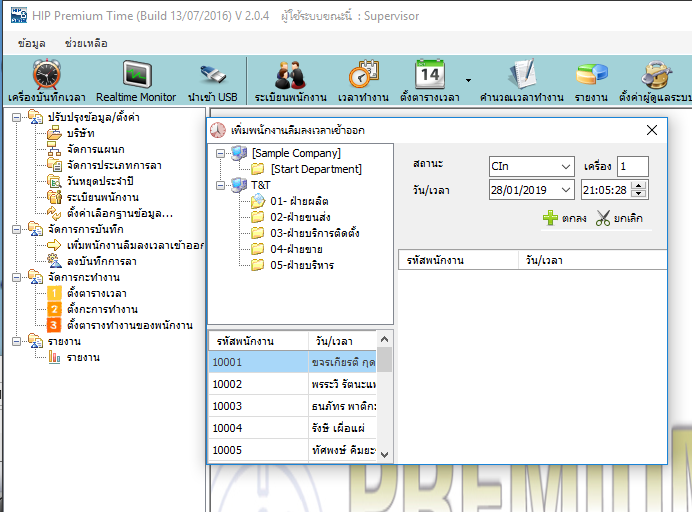The height and width of the screenshot is (512, 698).
Task: Click the orange number 1 ตั้งตารางเวลา icon
Action: (54, 294)
